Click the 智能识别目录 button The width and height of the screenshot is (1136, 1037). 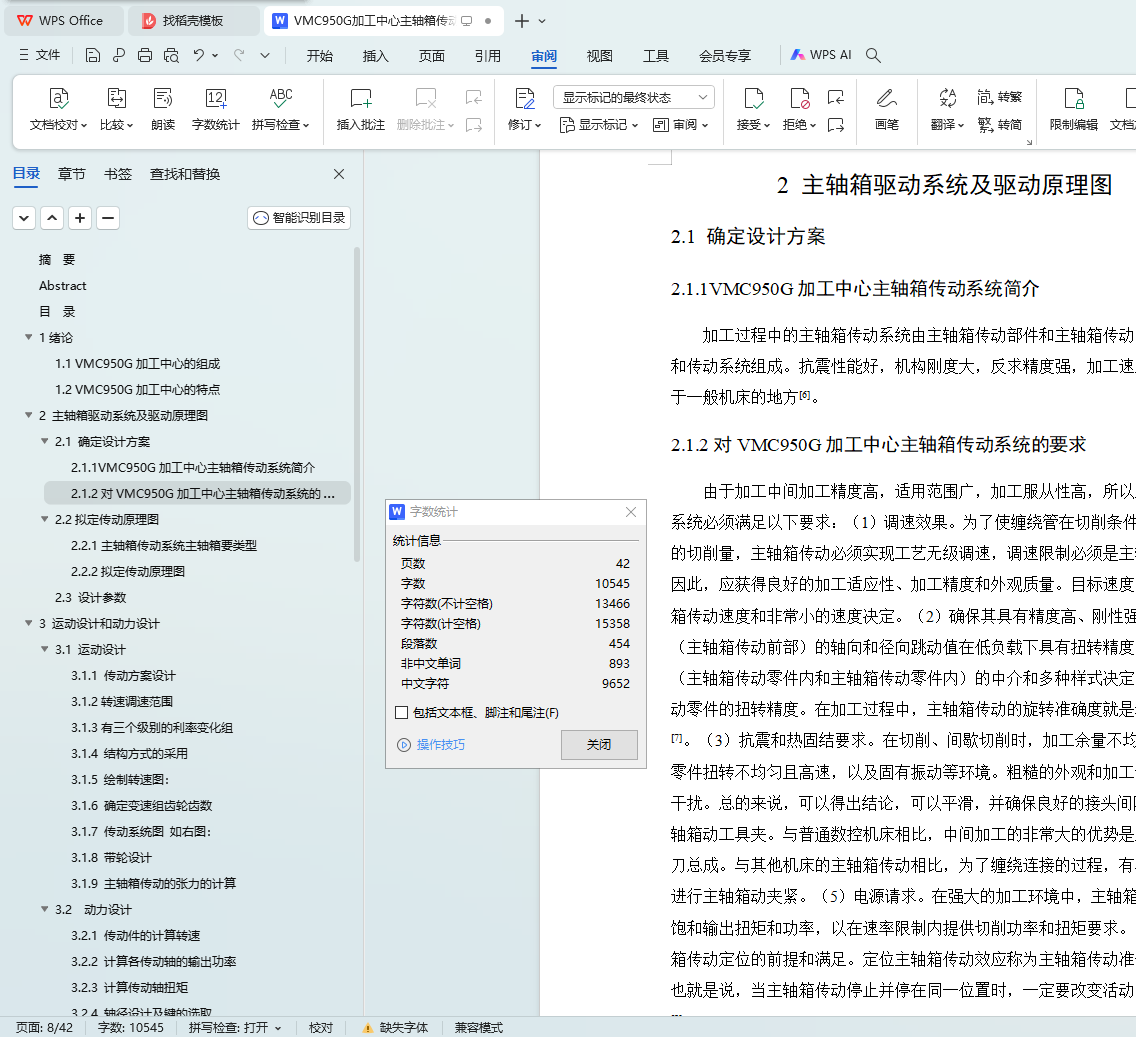pos(299,218)
